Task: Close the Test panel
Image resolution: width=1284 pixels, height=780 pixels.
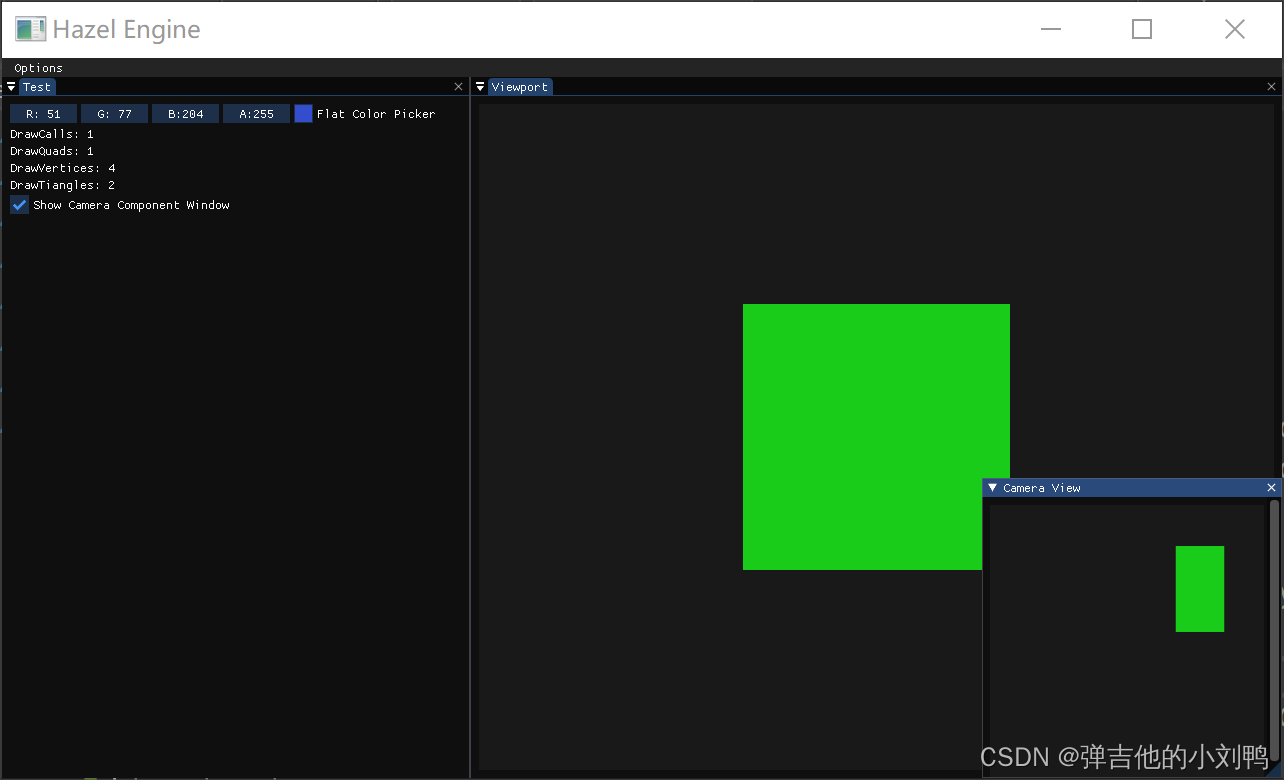Action: 459,87
